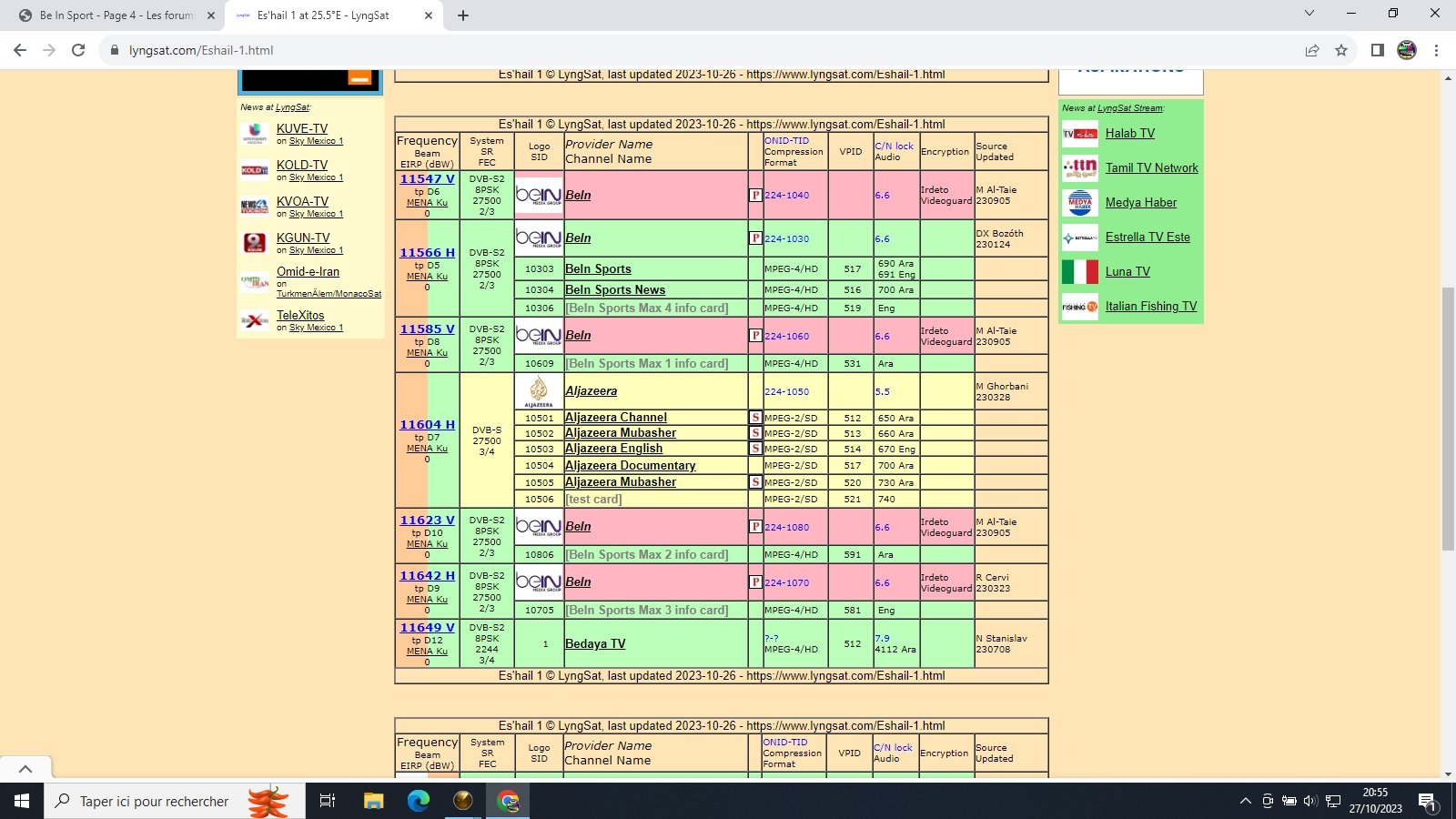Viewport: 1456px width, 819px height.
Task: Open File Explorer from the taskbar
Action: [x=373, y=801]
